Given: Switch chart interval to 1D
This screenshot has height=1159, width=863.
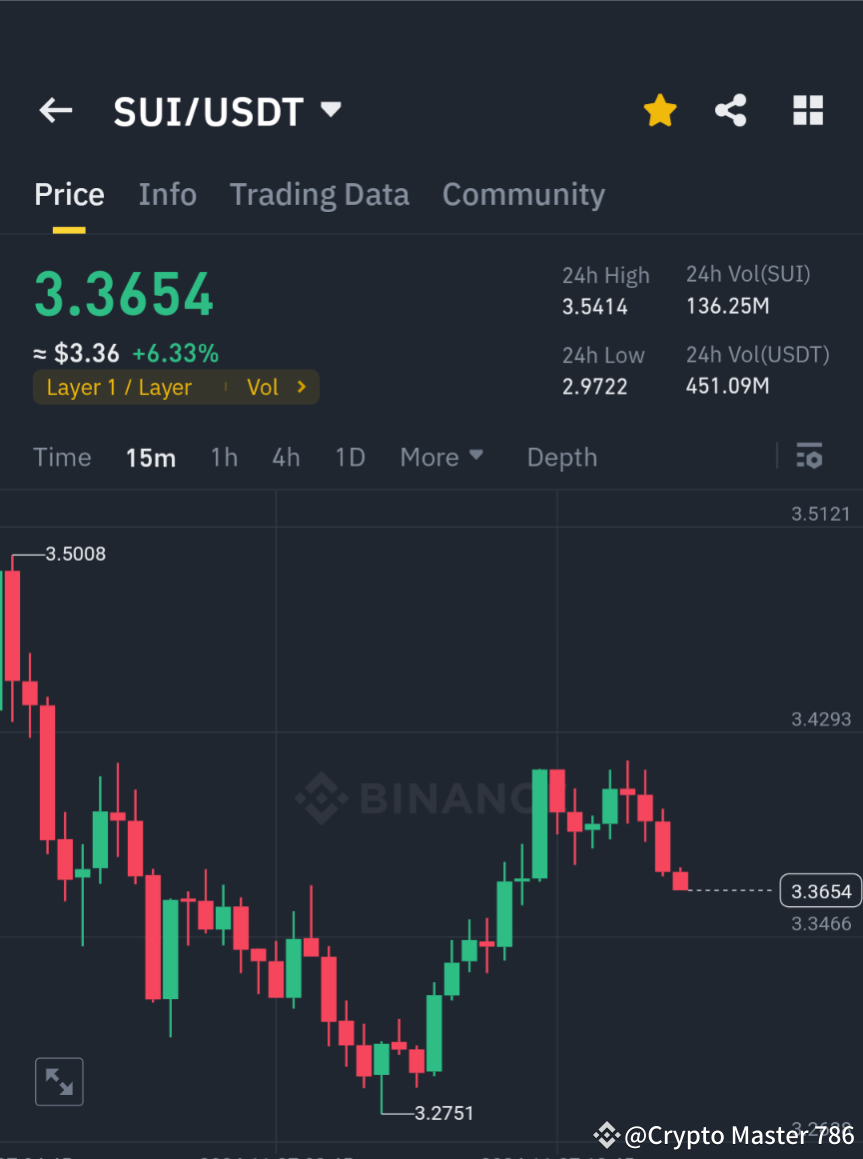Looking at the screenshot, I should pos(350,456).
